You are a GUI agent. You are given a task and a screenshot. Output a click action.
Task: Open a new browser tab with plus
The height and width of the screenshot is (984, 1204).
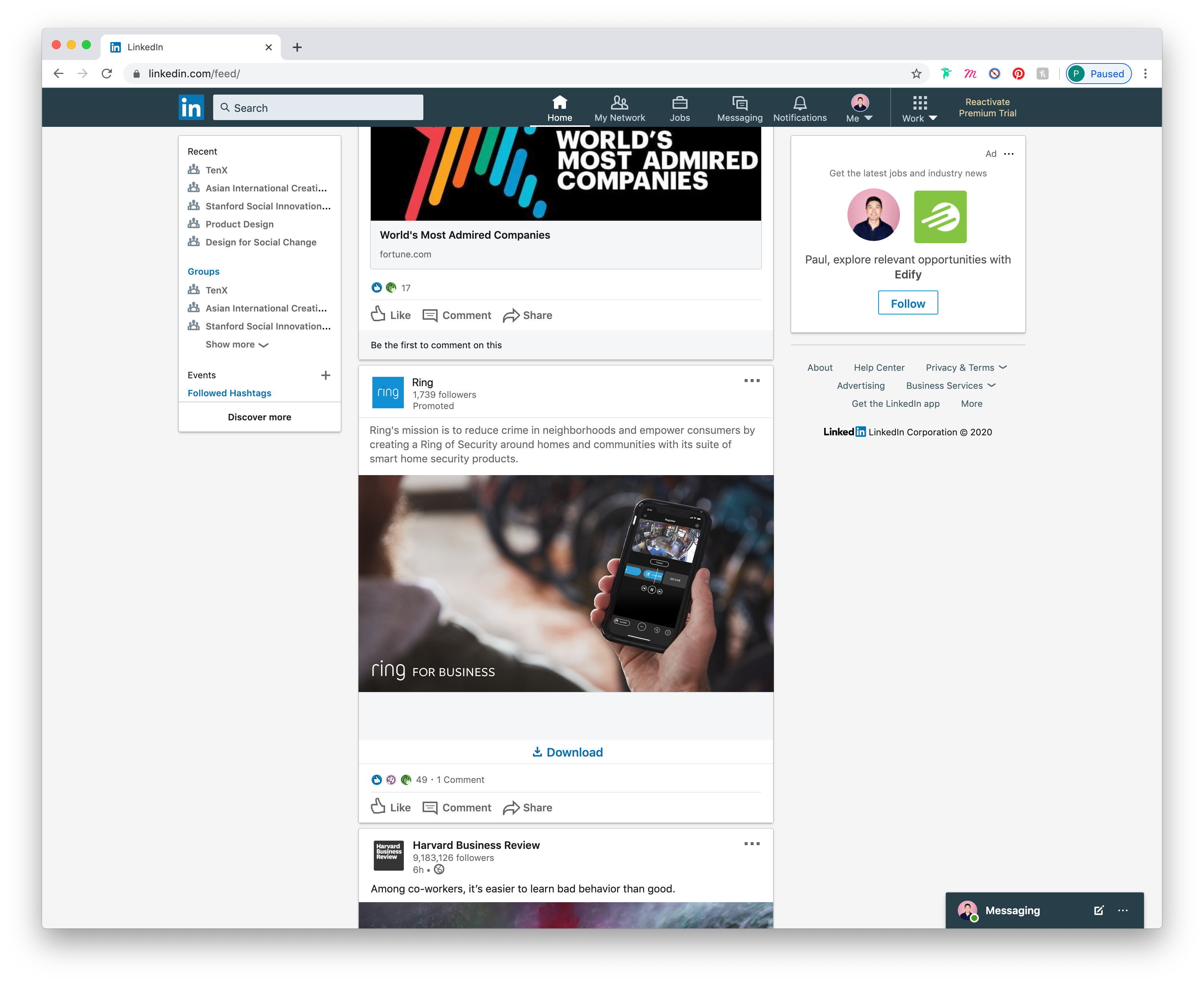click(297, 48)
